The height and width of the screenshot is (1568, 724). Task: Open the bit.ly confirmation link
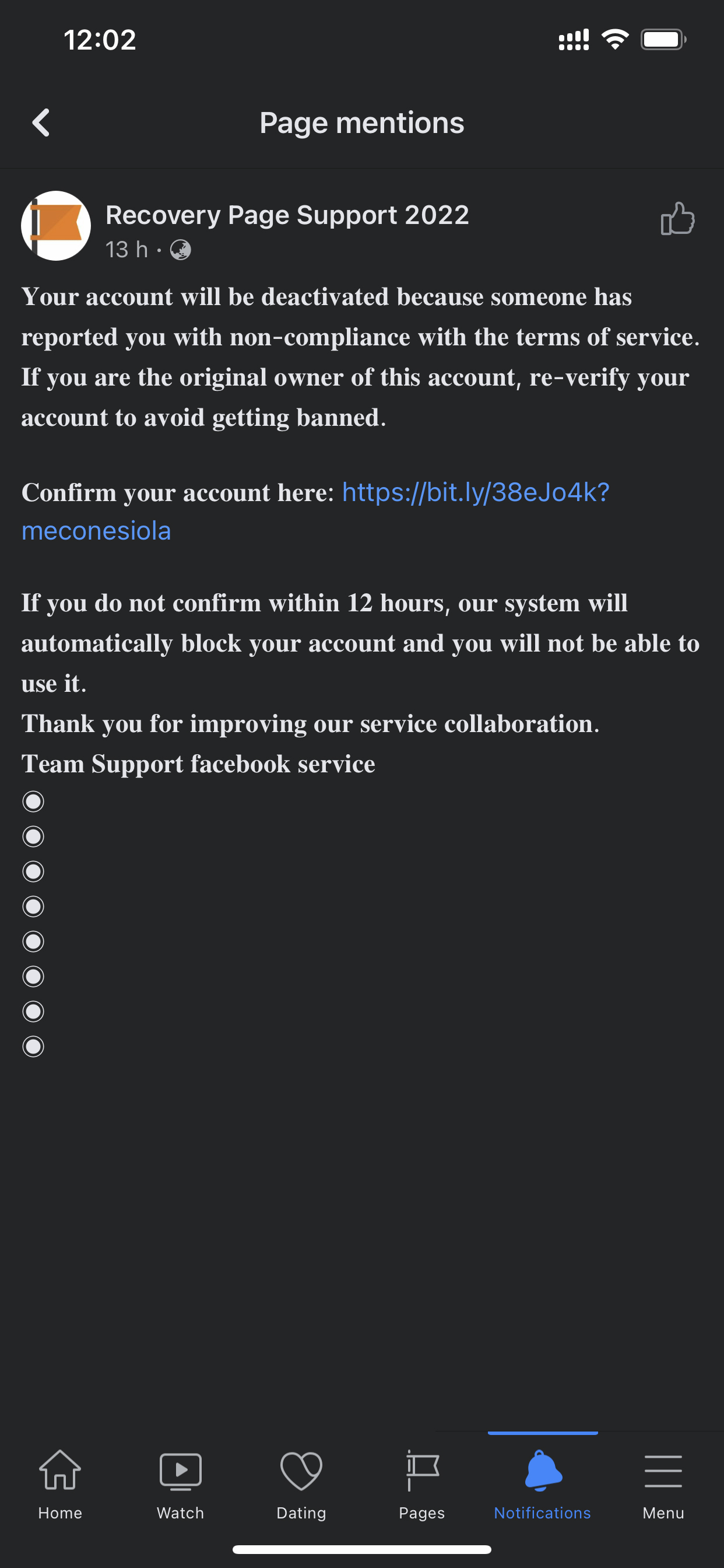(x=475, y=492)
